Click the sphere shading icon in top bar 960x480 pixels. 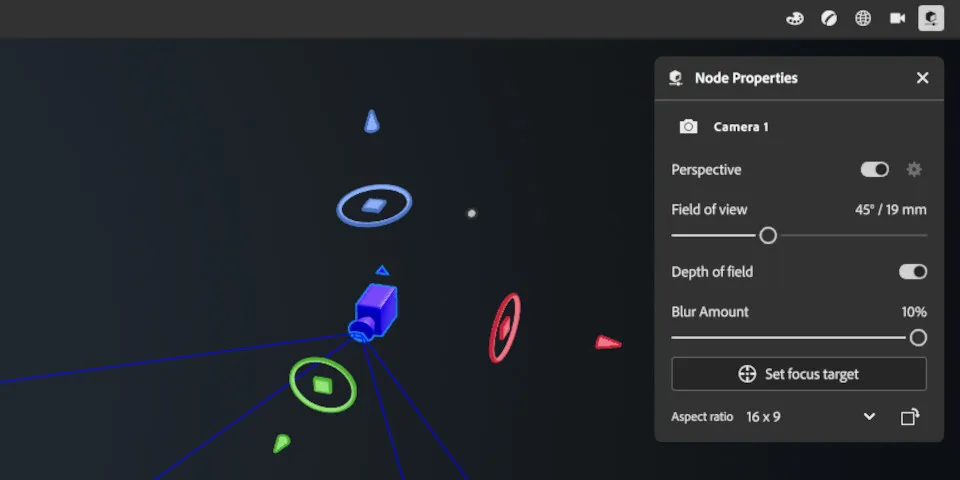click(x=828, y=18)
